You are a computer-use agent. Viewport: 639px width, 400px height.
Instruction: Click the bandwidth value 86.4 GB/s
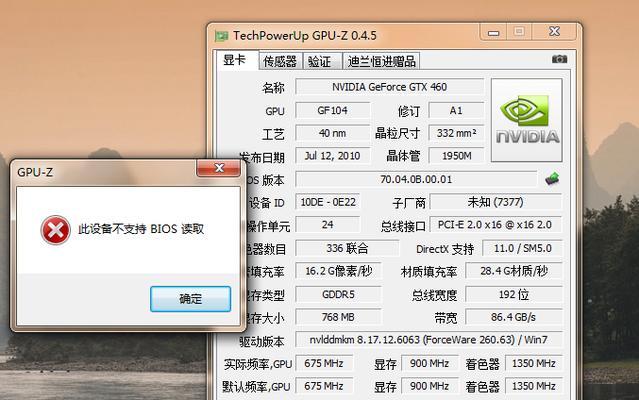pyautogui.click(x=513, y=317)
